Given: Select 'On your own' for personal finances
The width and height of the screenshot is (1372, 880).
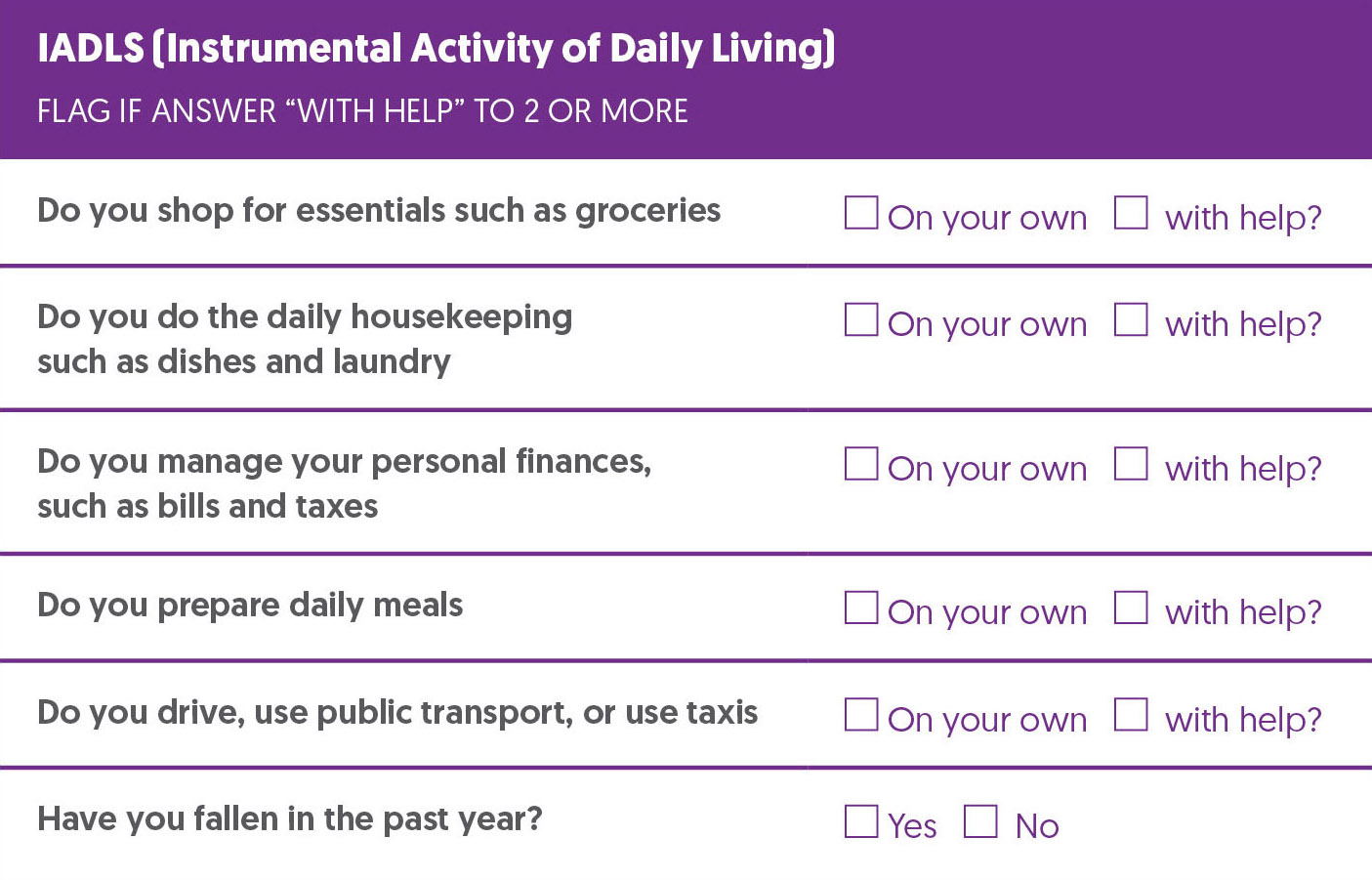Looking at the screenshot, I should 860,464.
